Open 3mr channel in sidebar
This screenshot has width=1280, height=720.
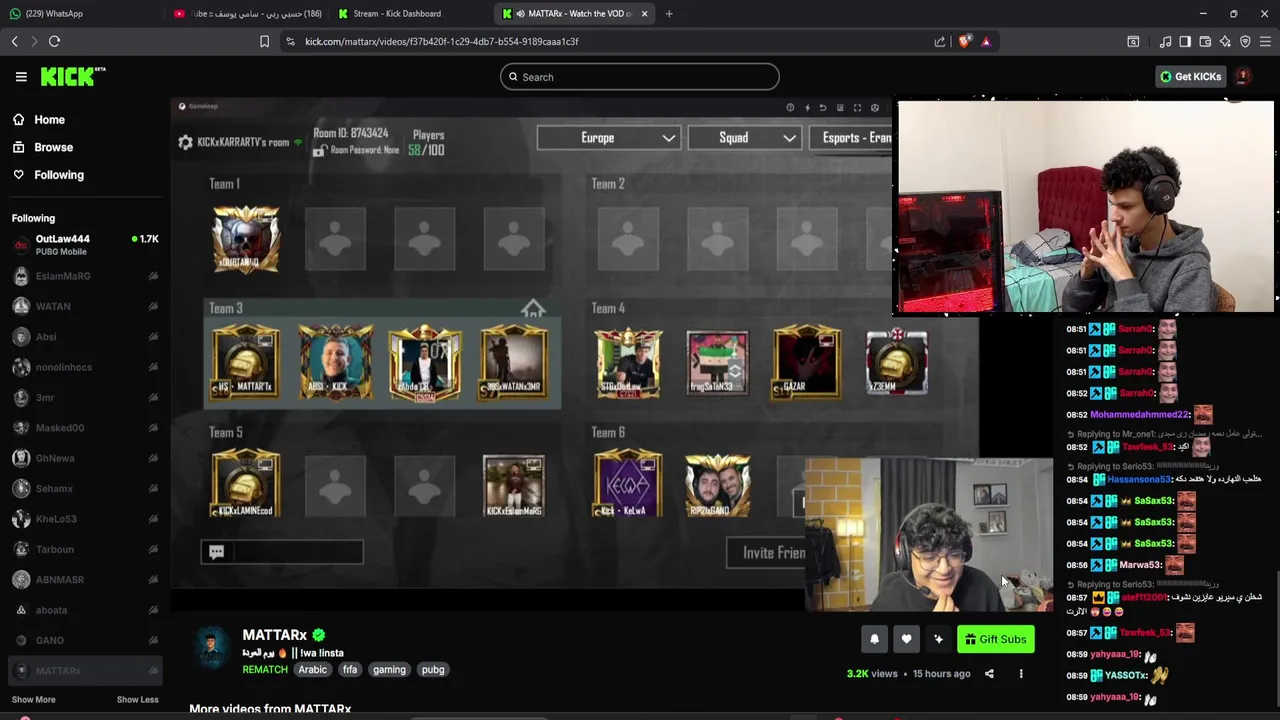(84, 397)
